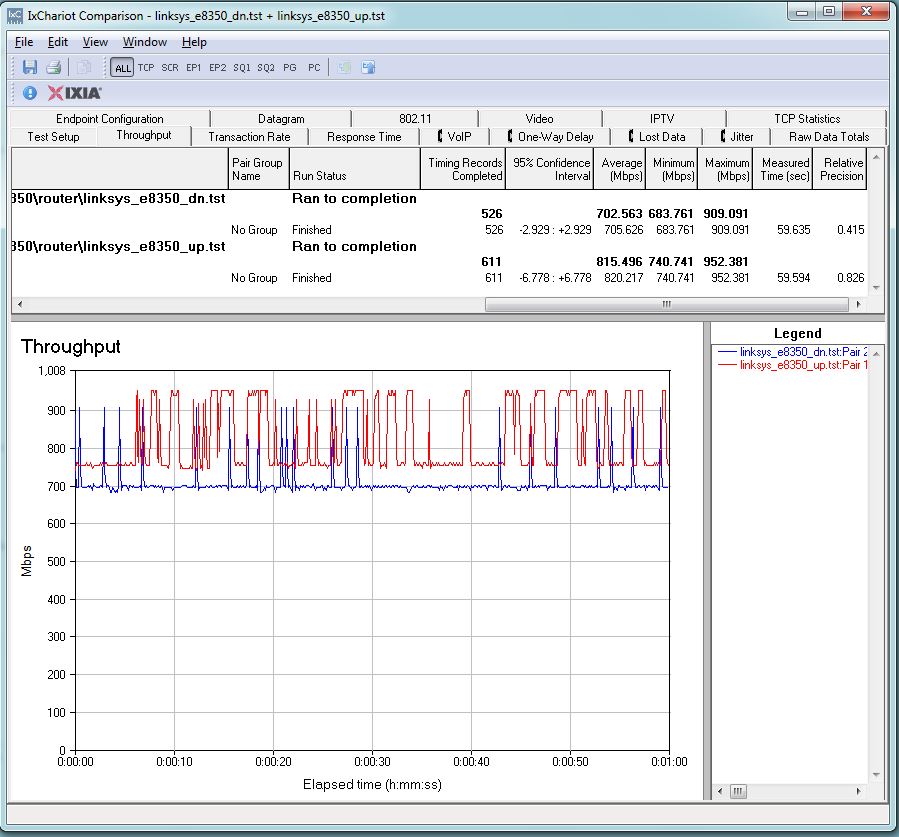Click the Copy icon in toolbar
This screenshot has height=837, width=899.
pyautogui.click(x=84, y=68)
